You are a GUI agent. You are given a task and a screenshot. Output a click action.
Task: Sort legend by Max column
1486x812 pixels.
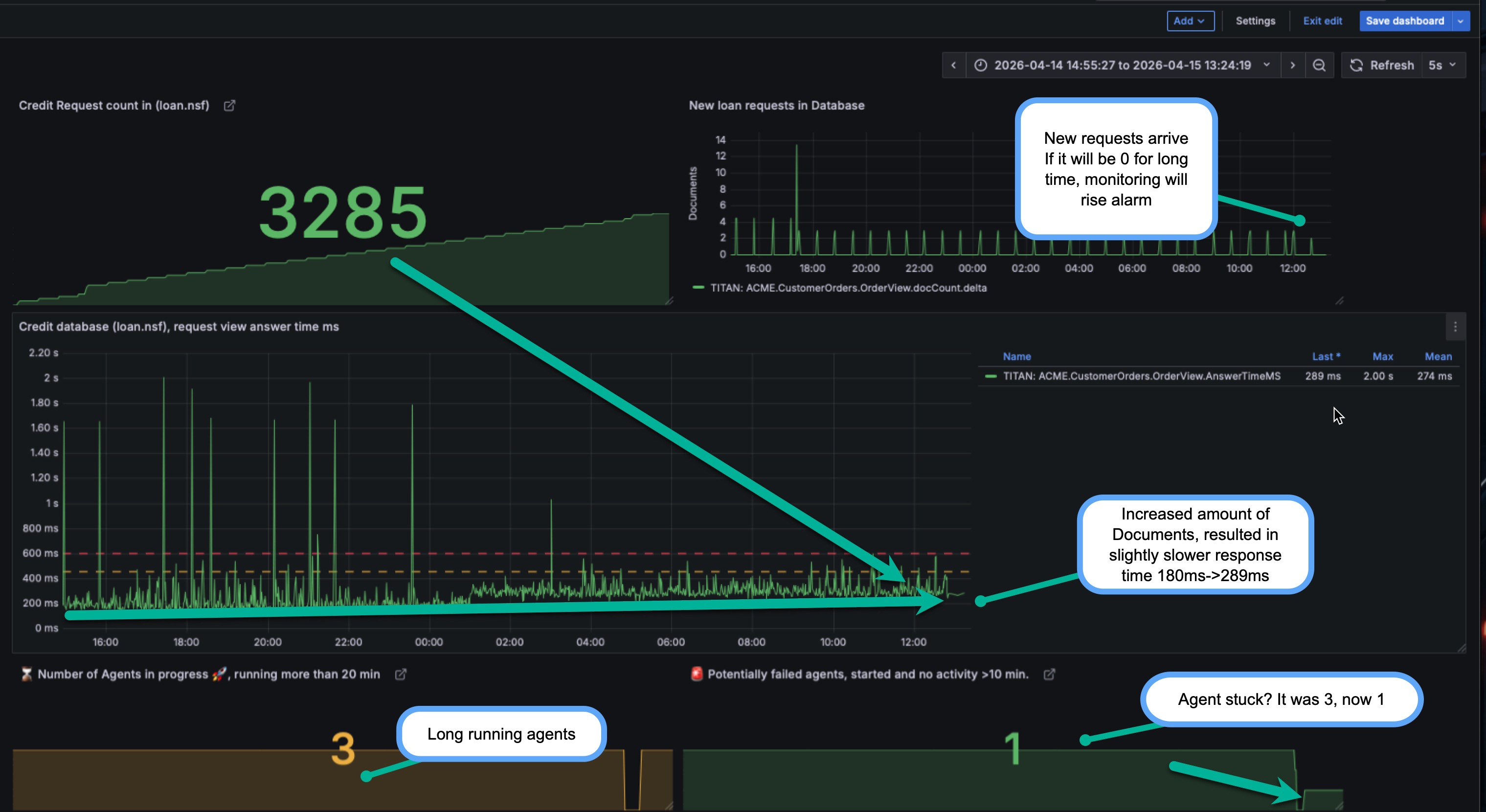pos(1382,357)
